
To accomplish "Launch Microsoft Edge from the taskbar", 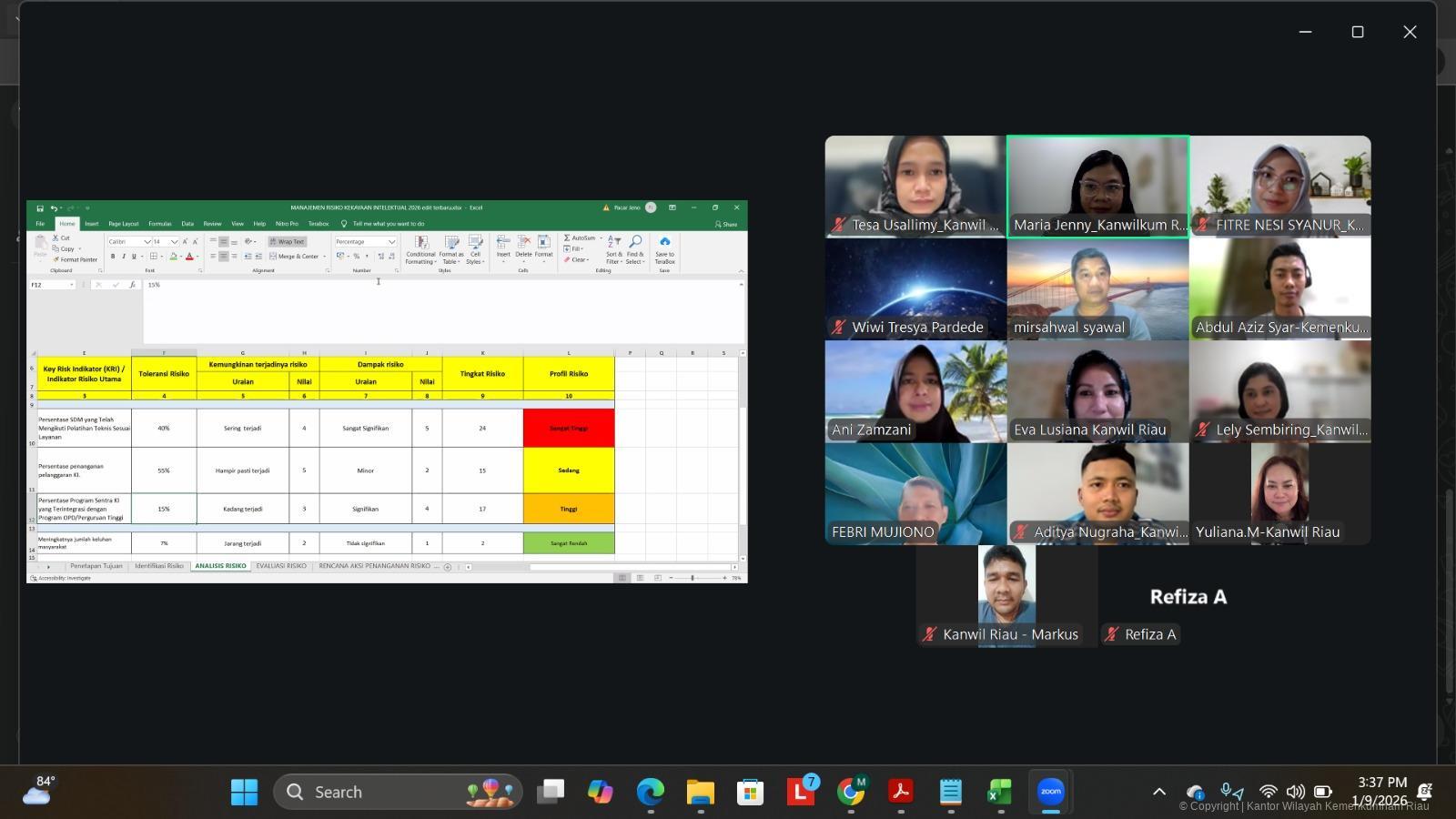I will 650,792.
